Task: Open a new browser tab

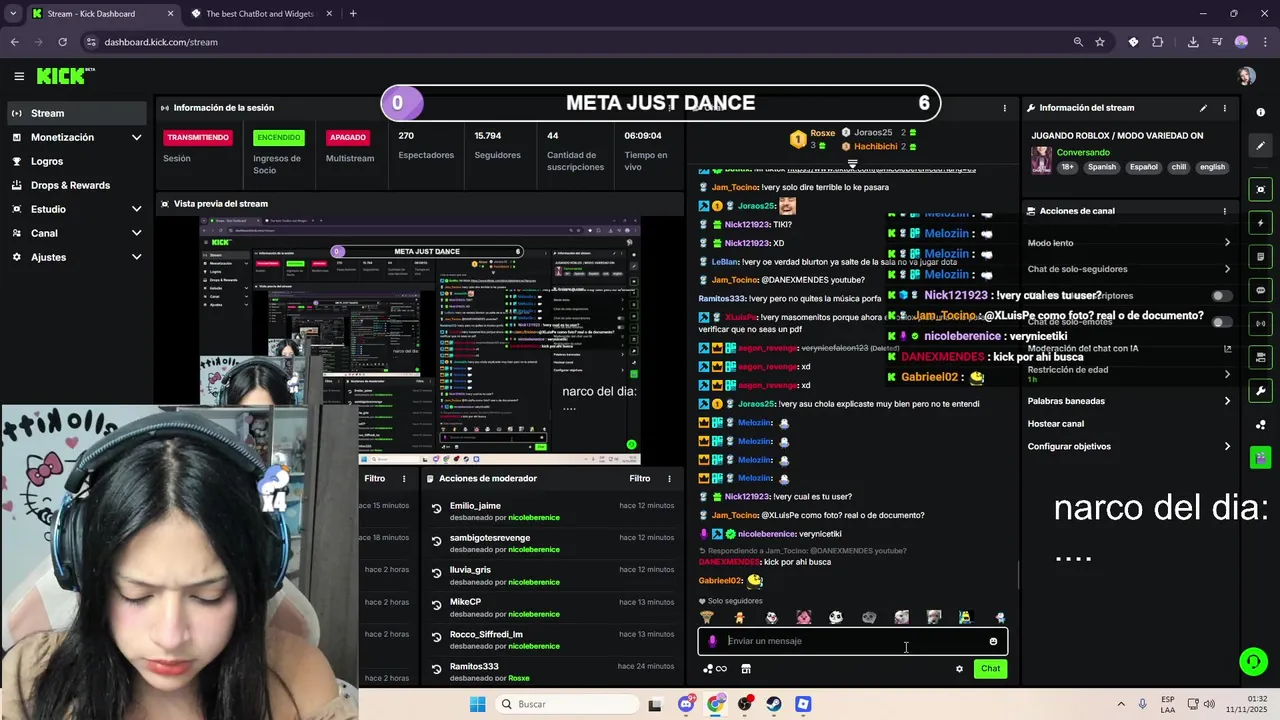Action: [x=353, y=14]
